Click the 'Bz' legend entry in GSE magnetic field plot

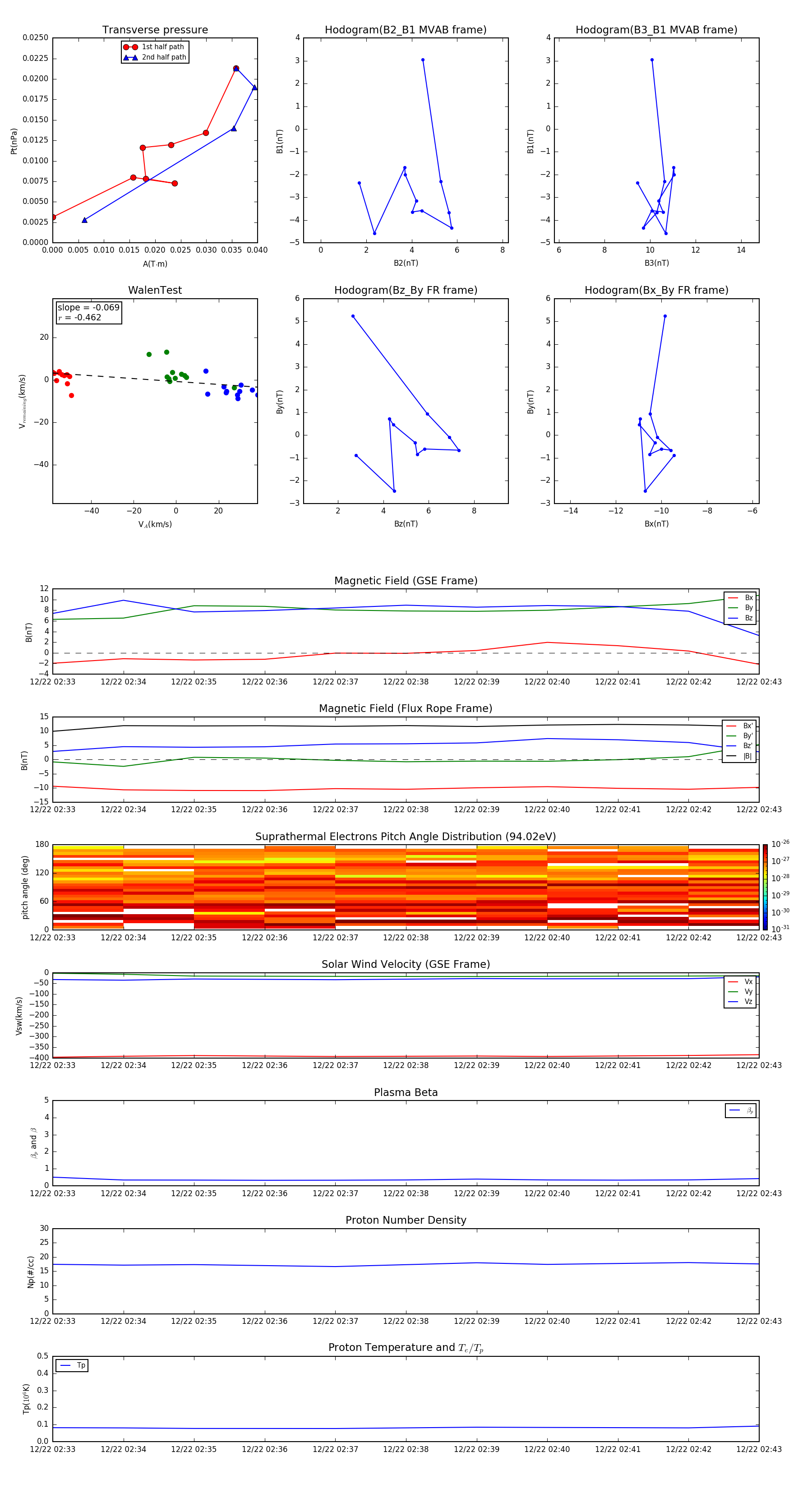point(740,618)
